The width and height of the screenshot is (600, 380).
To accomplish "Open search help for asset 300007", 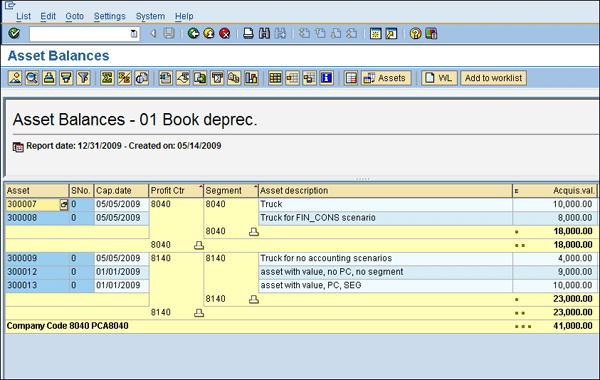I will (x=64, y=205).
